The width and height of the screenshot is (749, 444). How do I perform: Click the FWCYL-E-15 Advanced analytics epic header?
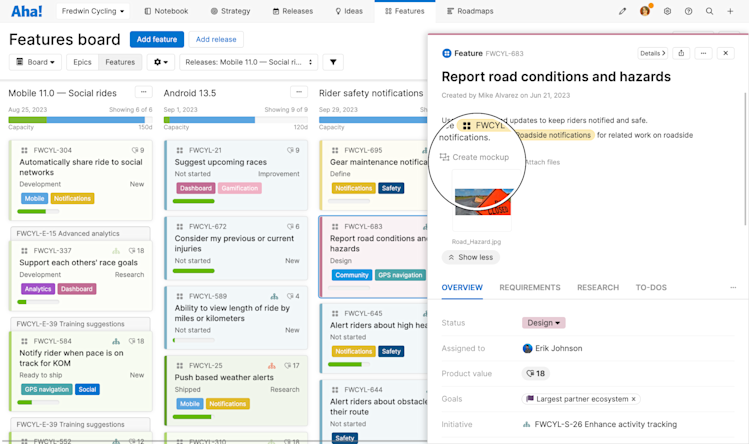click(x=80, y=234)
